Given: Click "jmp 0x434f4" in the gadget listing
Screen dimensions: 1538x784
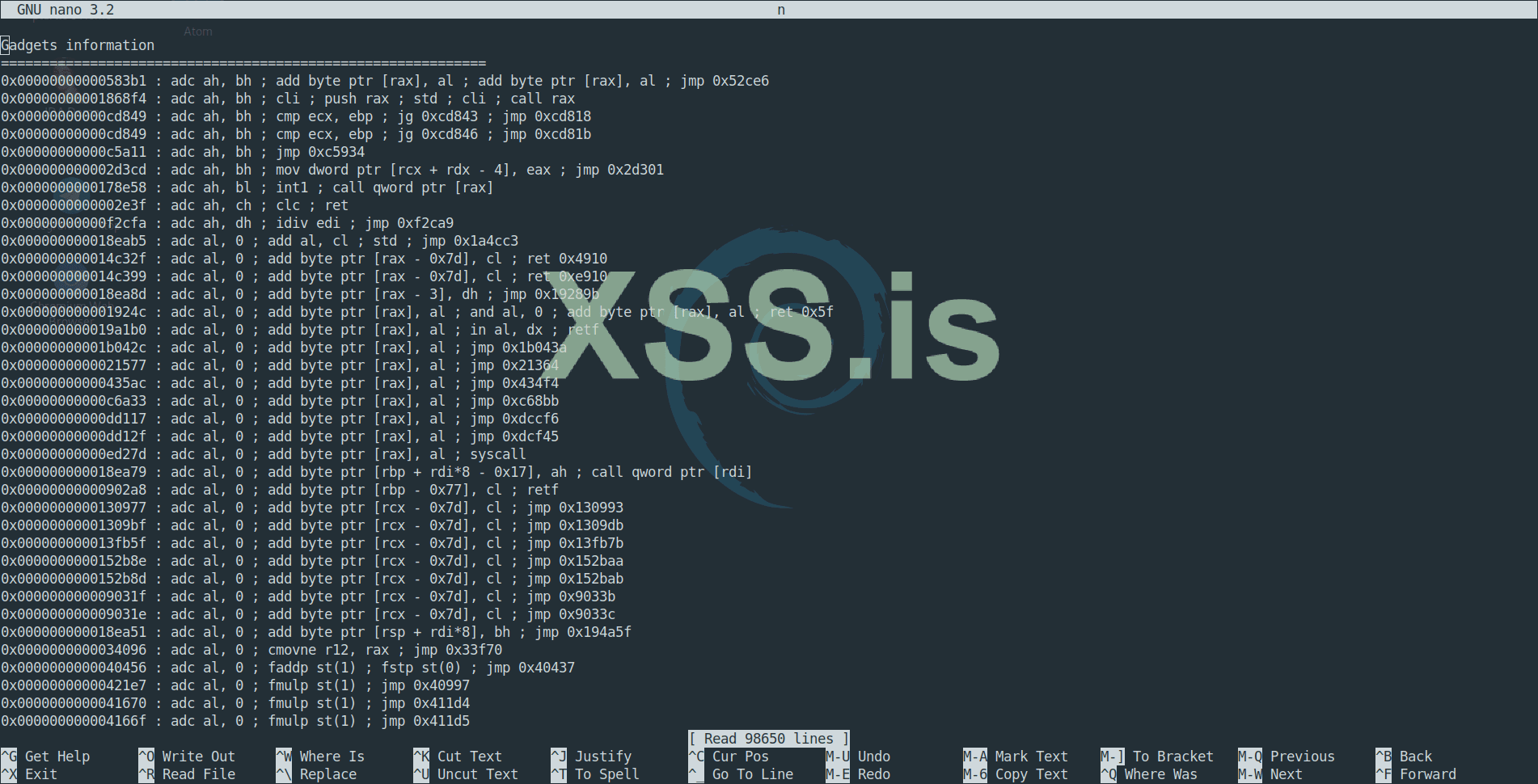Looking at the screenshot, I should coord(514,383).
